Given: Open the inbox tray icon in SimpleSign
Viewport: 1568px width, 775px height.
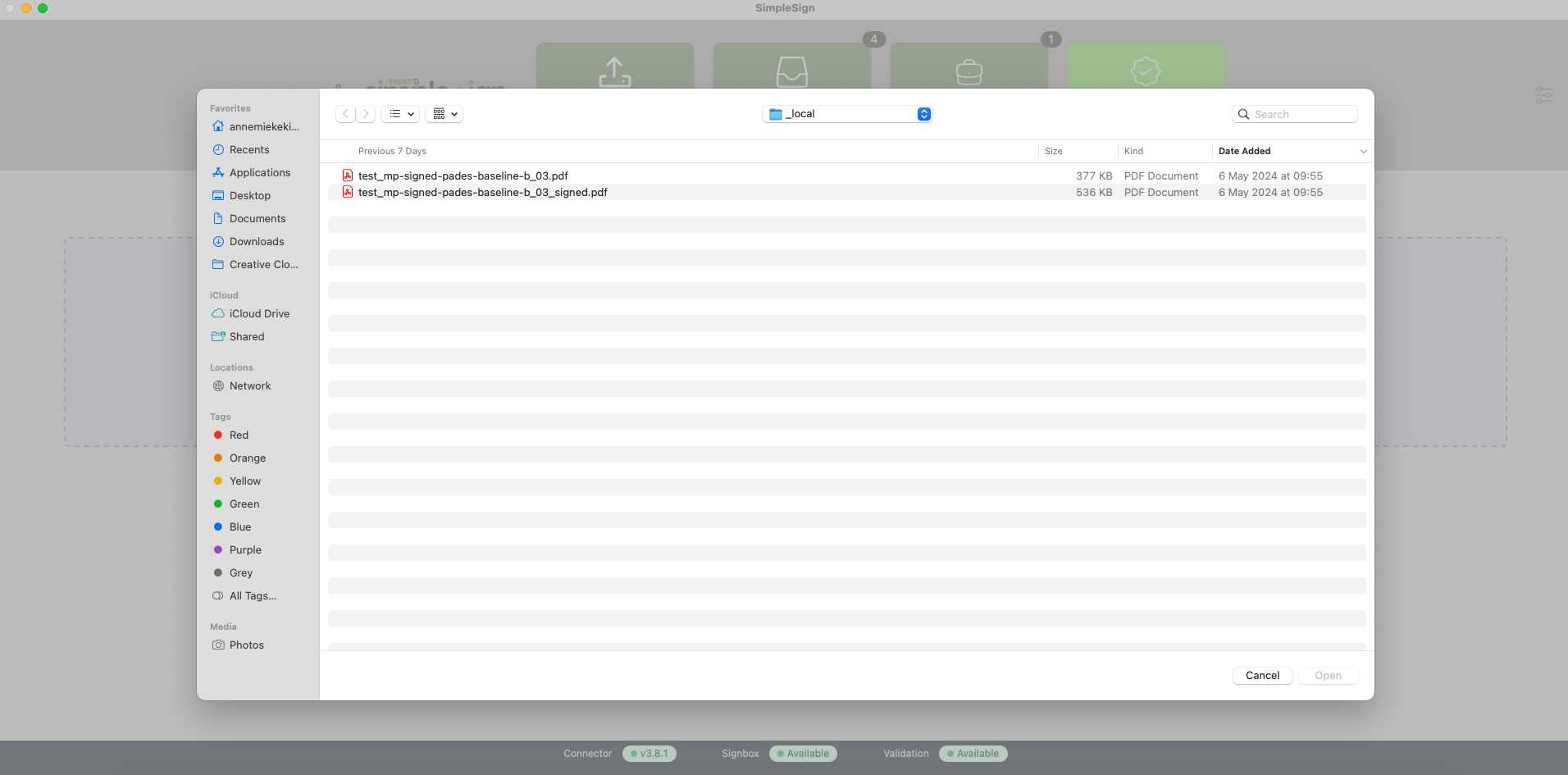Looking at the screenshot, I should tap(791, 71).
